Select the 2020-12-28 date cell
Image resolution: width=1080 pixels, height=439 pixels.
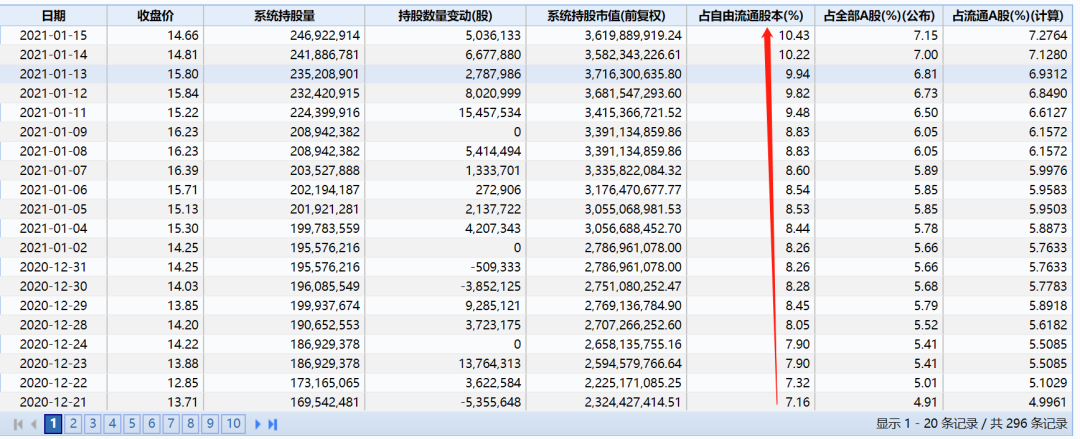54,325
